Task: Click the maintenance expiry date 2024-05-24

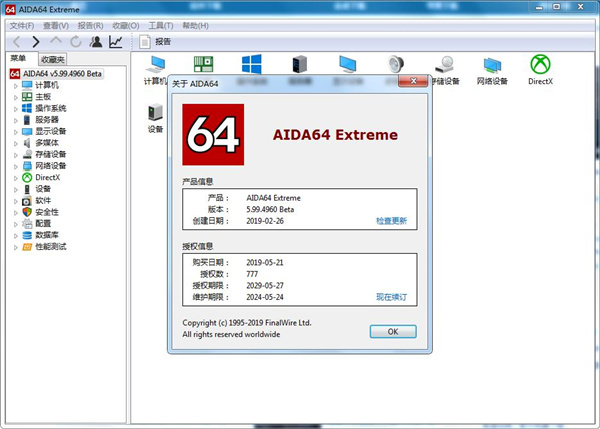Action: coord(265,297)
